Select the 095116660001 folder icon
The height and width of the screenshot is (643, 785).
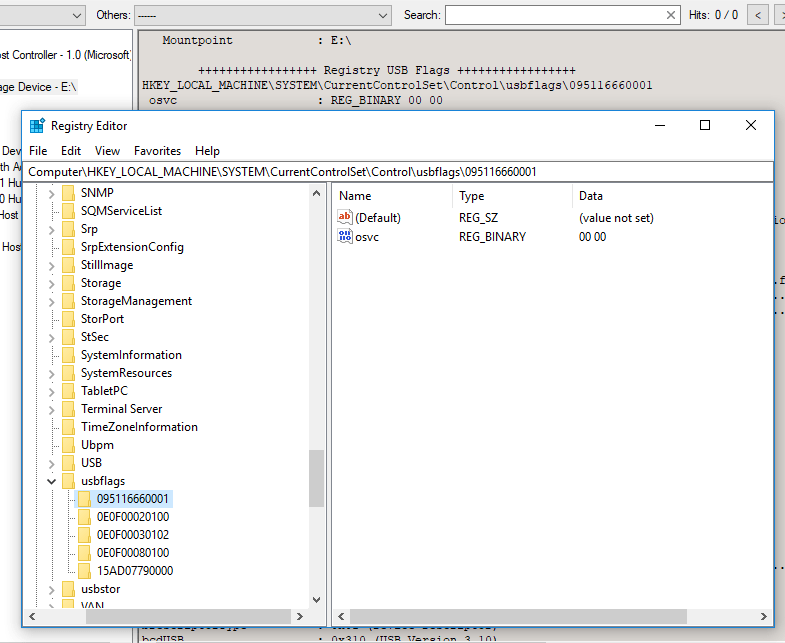[x=85, y=499]
